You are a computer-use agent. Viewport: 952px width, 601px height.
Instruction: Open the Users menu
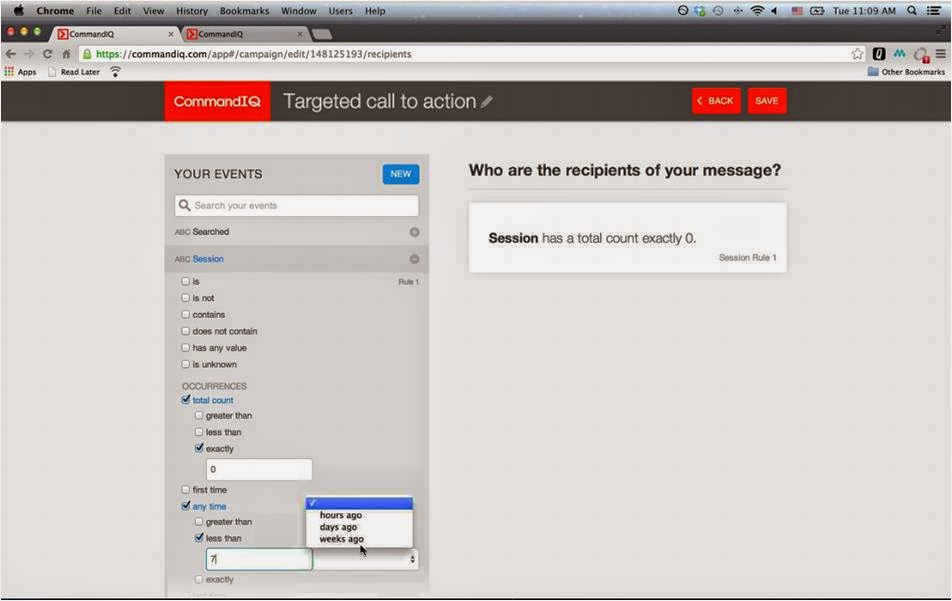pyautogui.click(x=340, y=11)
